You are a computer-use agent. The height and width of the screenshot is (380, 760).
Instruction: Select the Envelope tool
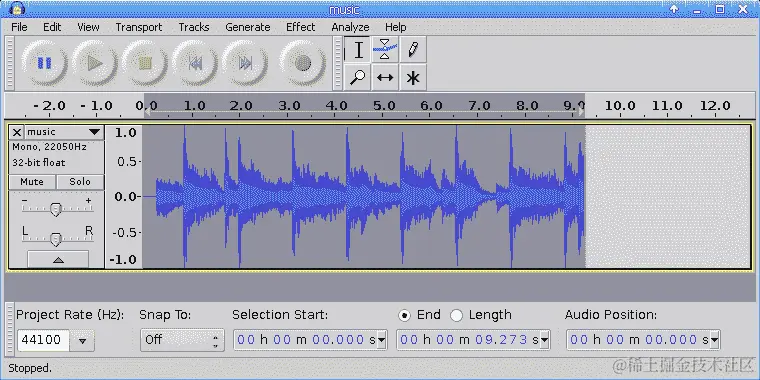tap(385, 49)
